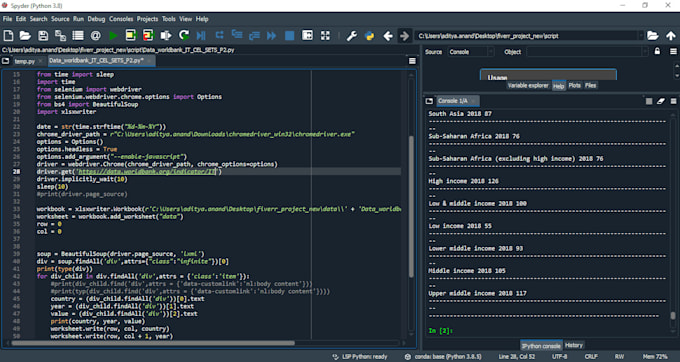Open the Help pane options hamburger menu

(x=673, y=52)
